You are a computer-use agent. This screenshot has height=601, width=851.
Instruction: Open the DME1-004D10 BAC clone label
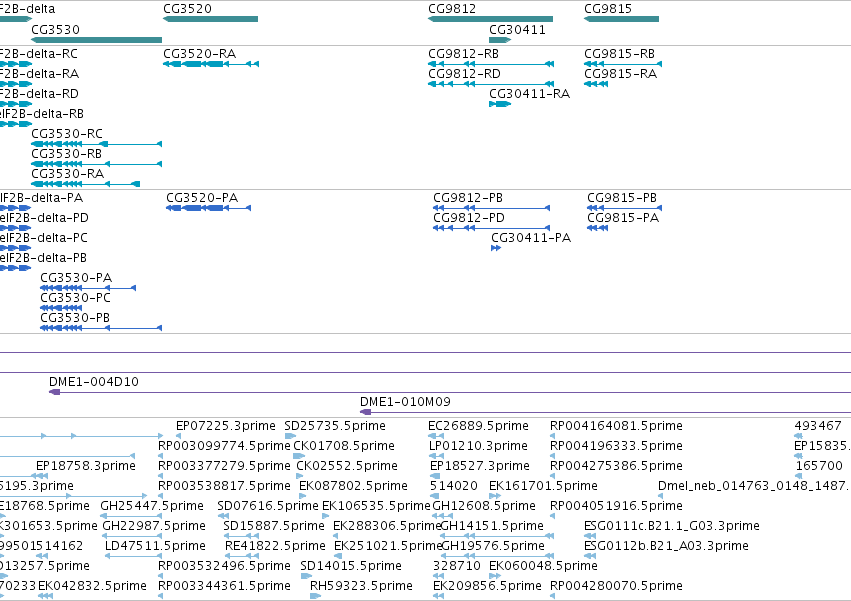pyautogui.click(x=94, y=382)
